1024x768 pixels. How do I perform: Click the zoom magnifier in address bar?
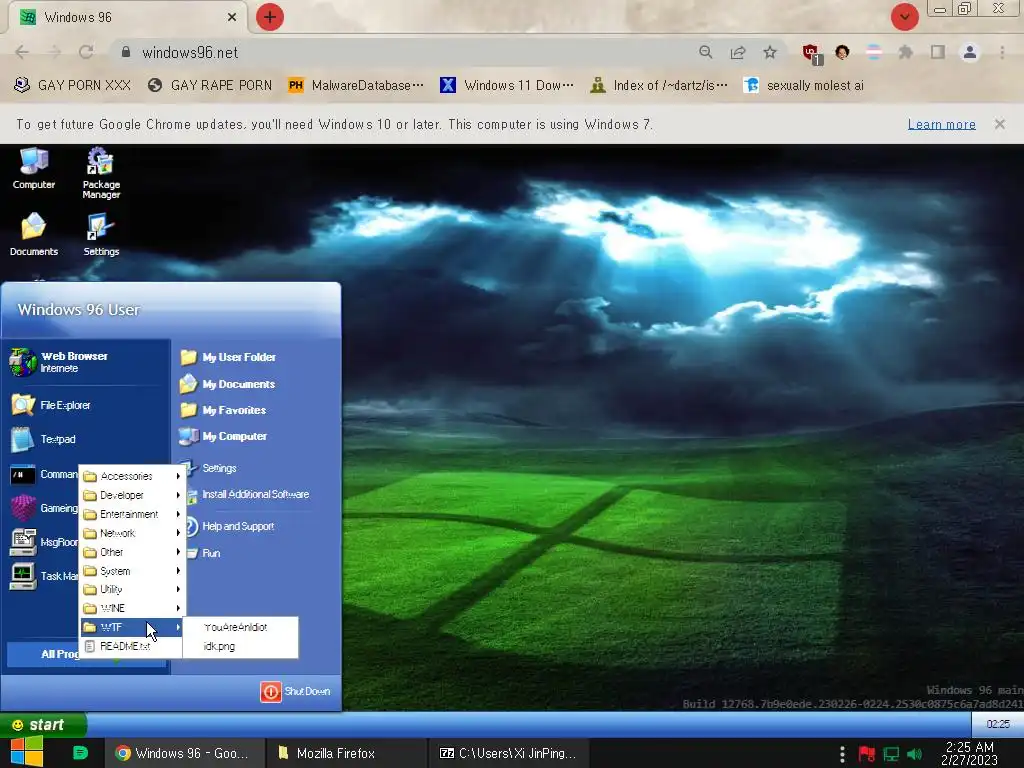tap(705, 52)
